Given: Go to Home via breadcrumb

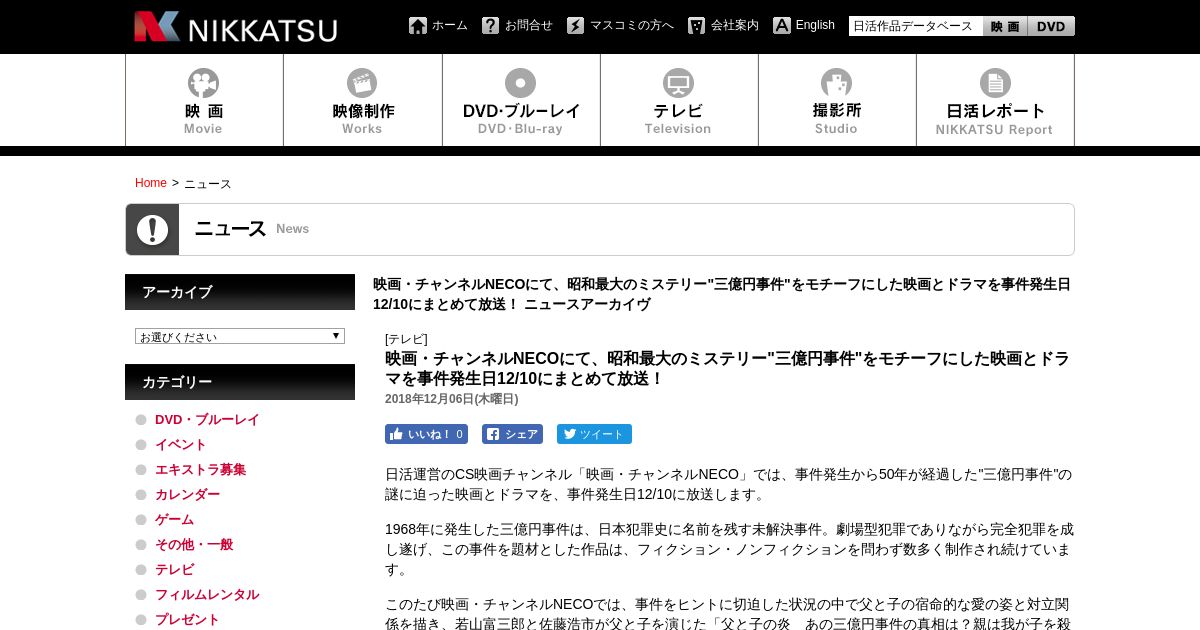Looking at the screenshot, I should pos(151,183).
